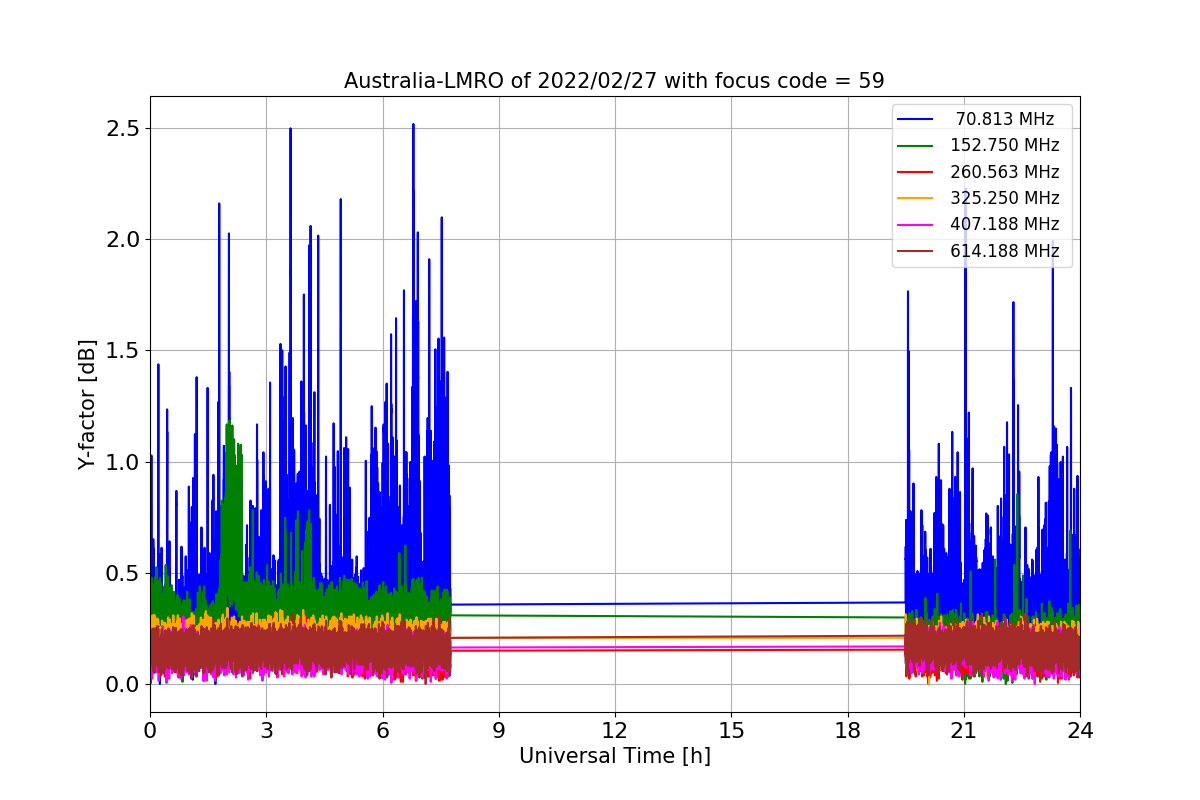Click the x-axis tick label 18
This screenshot has height=800, width=1200.
[847, 731]
